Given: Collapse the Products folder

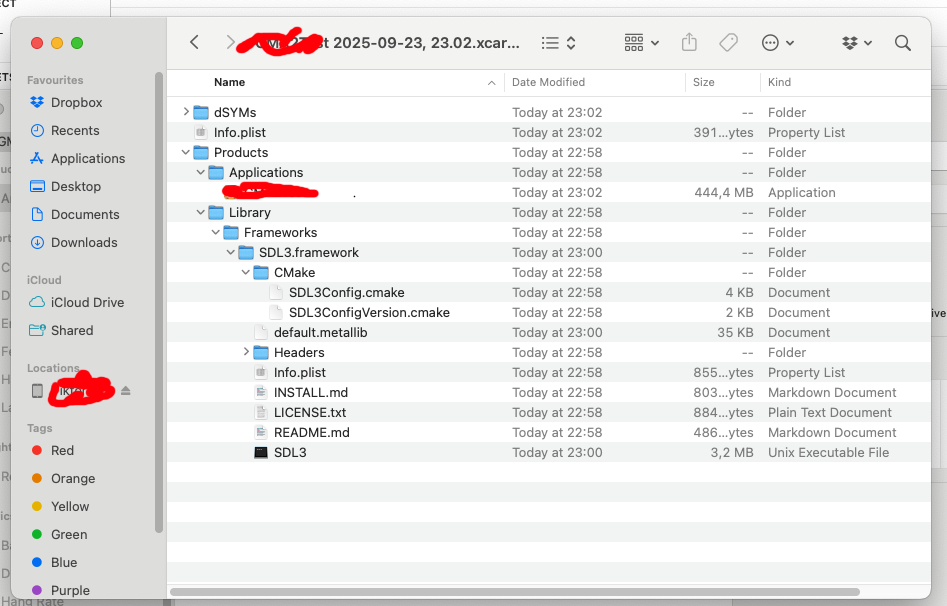Looking at the screenshot, I should coord(186,152).
